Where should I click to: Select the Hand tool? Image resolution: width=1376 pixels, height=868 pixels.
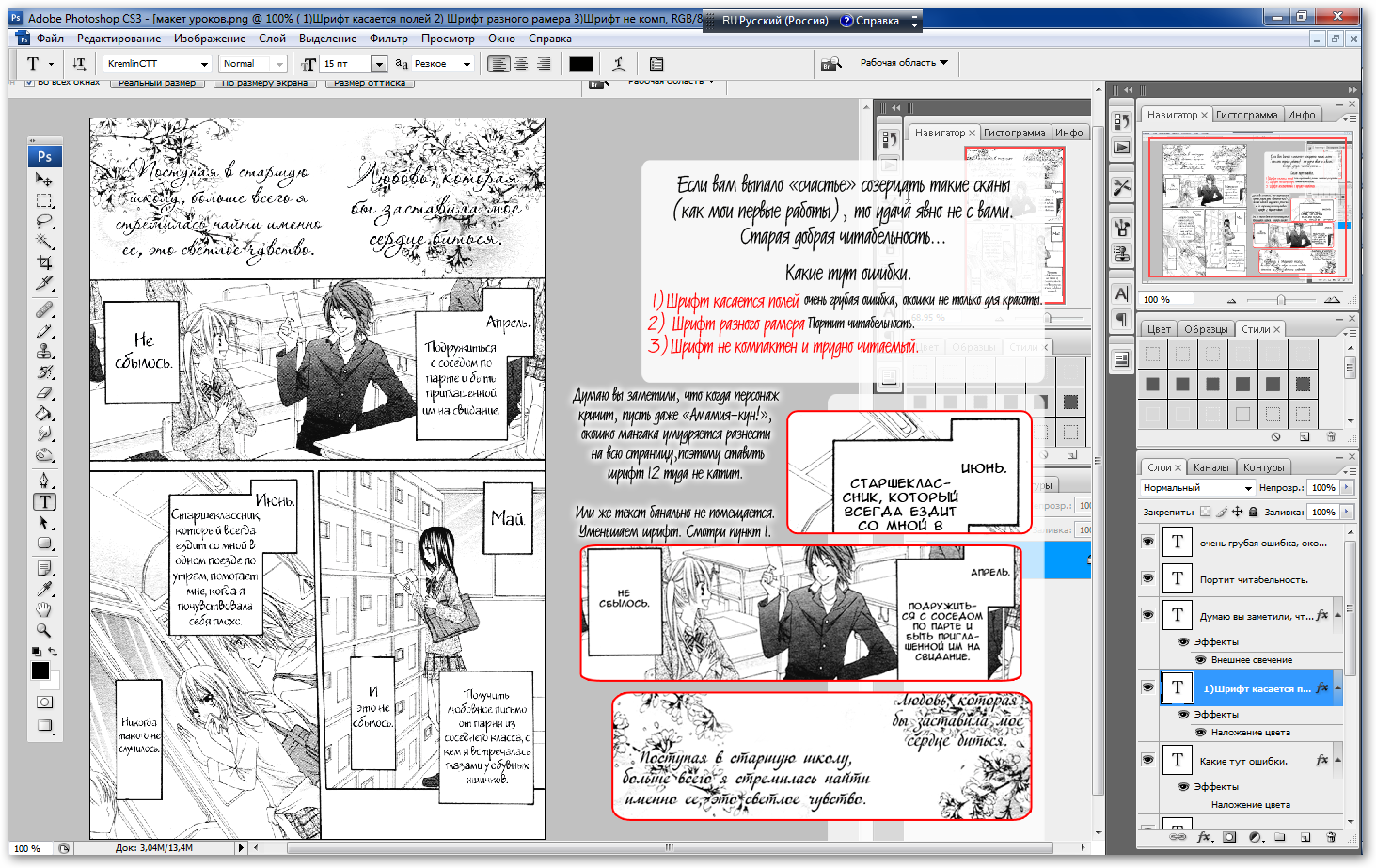[x=44, y=609]
